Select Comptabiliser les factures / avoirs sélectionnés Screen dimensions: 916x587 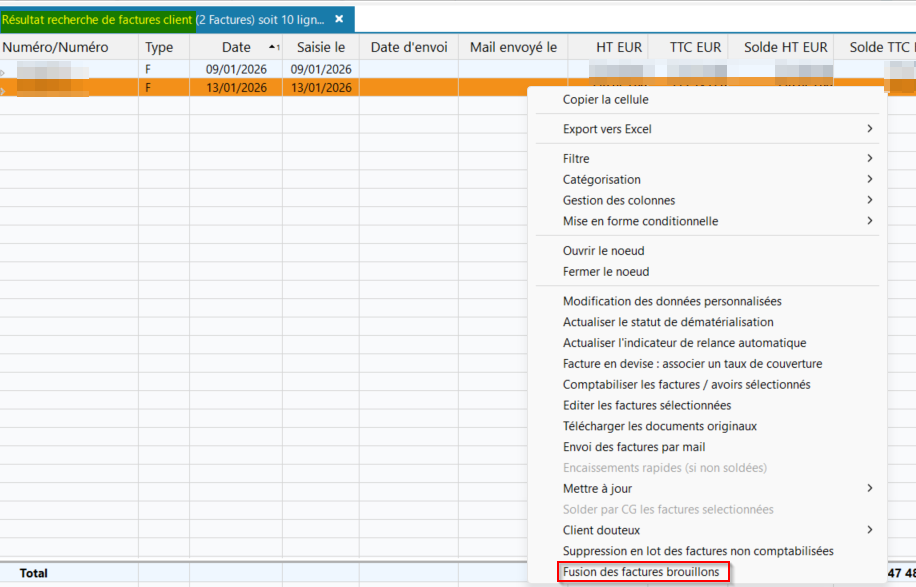click(686, 384)
